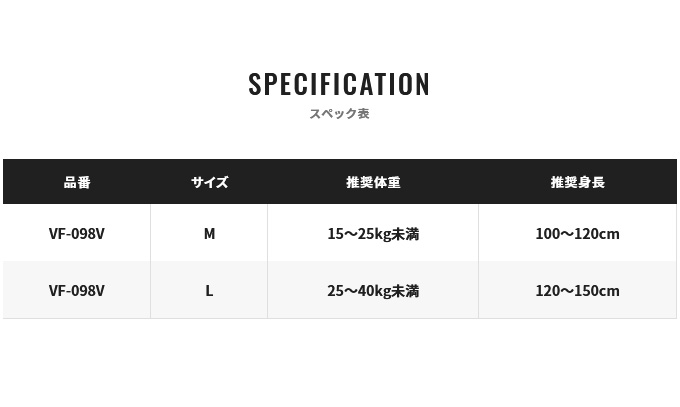Screen dimensions: 680x407
Task: Click the final letter N of SPECIFICATION
Action: click(x=422, y=84)
